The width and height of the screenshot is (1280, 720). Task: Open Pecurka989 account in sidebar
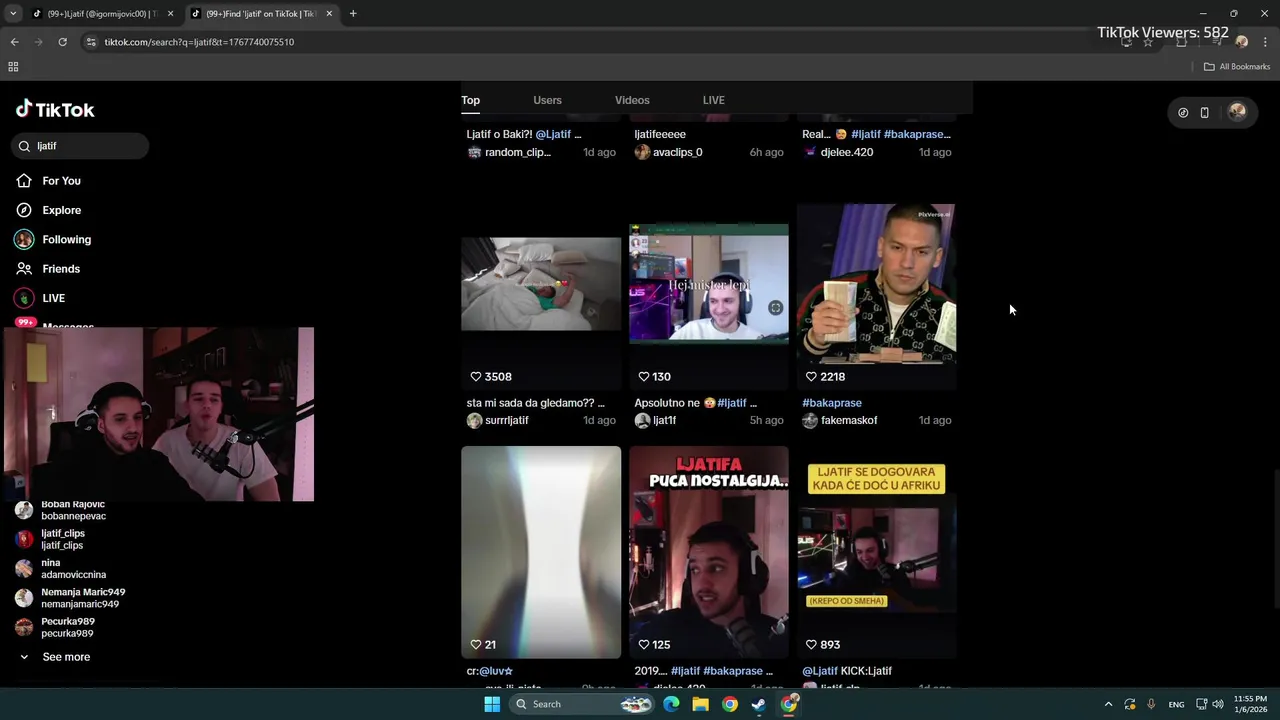coord(55,627)
